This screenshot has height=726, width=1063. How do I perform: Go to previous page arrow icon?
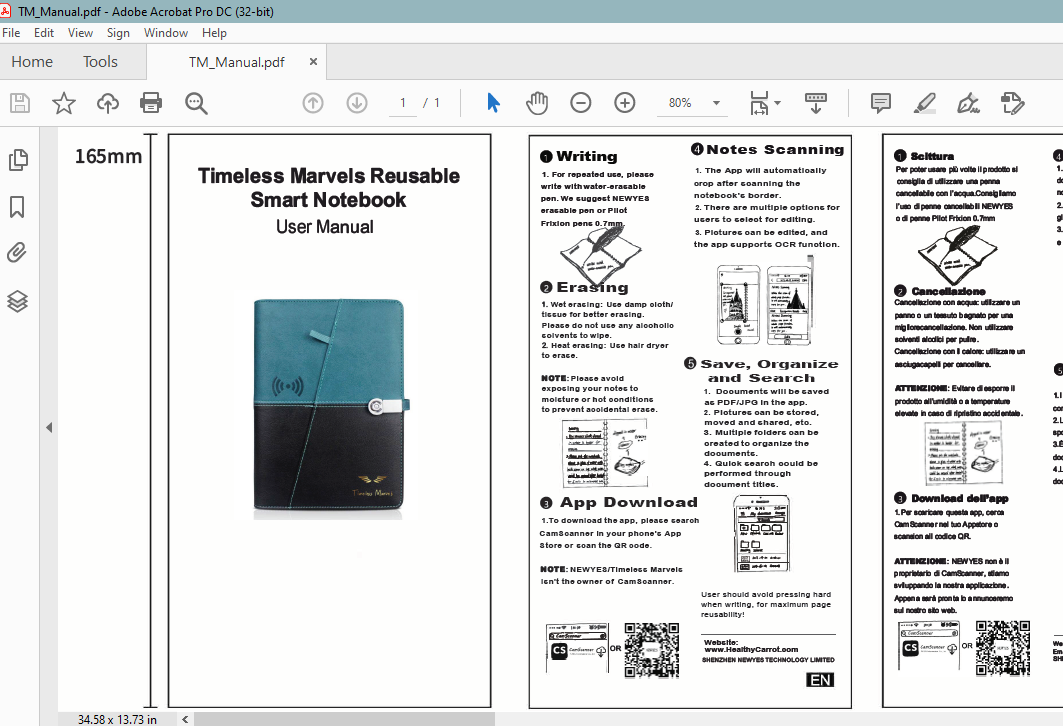pos(313,103)
